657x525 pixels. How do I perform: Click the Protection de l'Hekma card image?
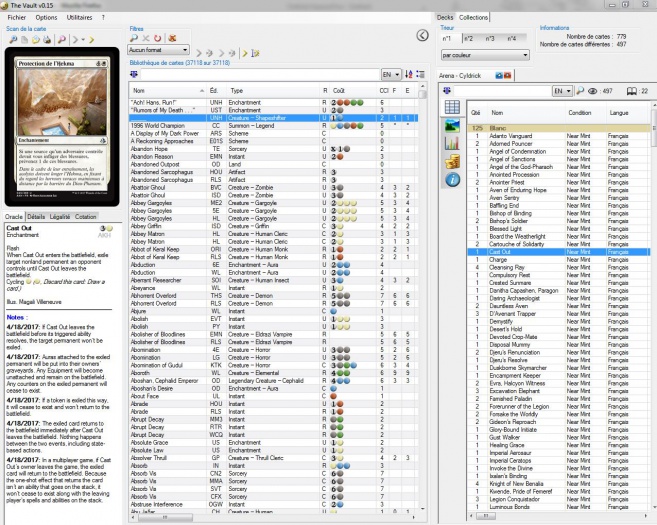pyautogui.click(x=62, y=127)
